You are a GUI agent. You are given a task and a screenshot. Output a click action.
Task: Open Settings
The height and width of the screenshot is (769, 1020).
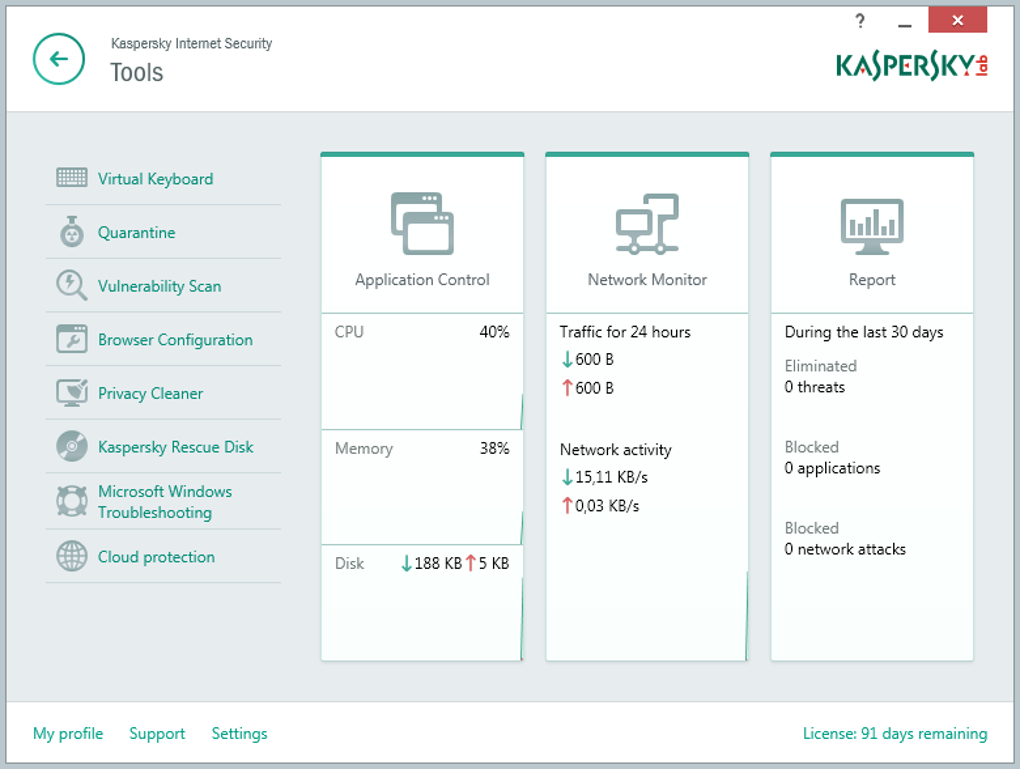tap(239, 733)
